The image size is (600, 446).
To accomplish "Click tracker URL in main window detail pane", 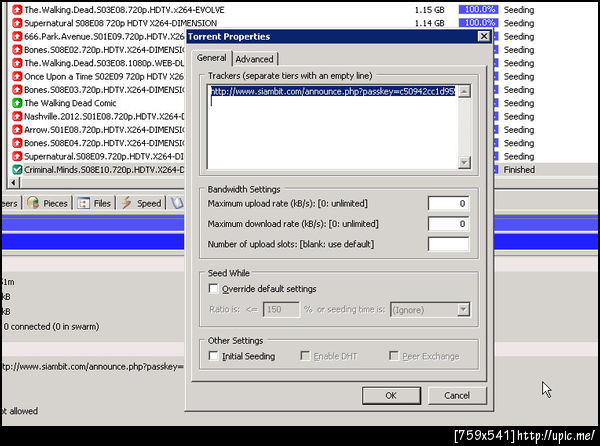I will click(x=92, y=366).
